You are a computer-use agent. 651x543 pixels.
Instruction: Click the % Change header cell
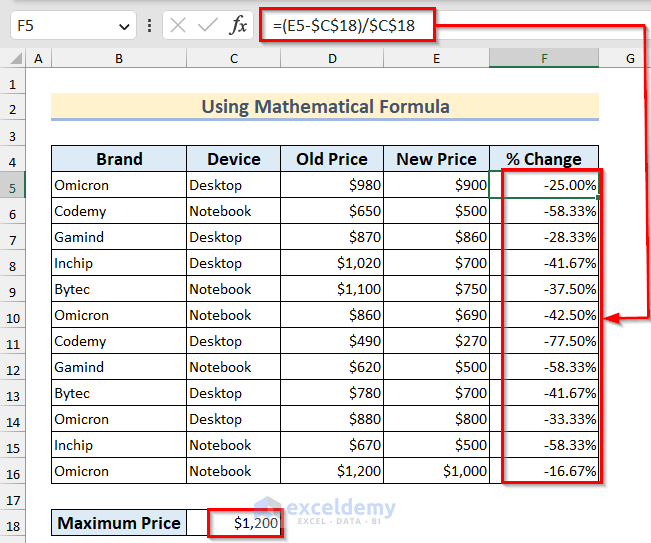[x=544, y=159]
